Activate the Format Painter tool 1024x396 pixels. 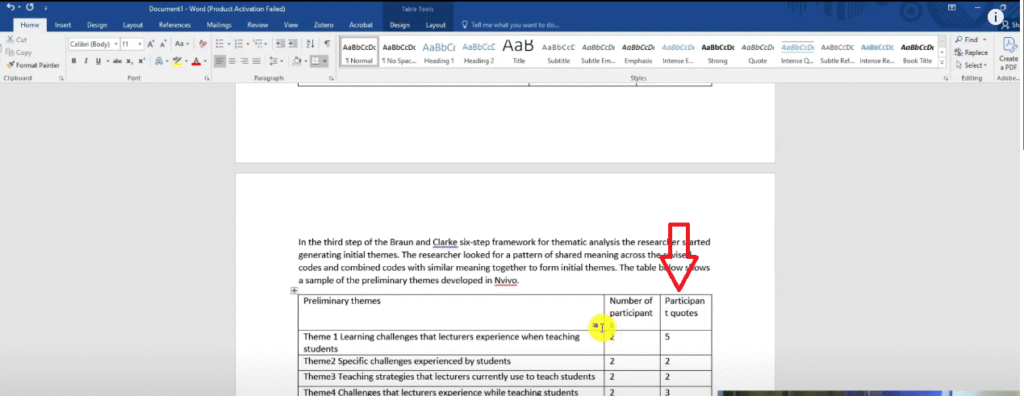point(33,65)
